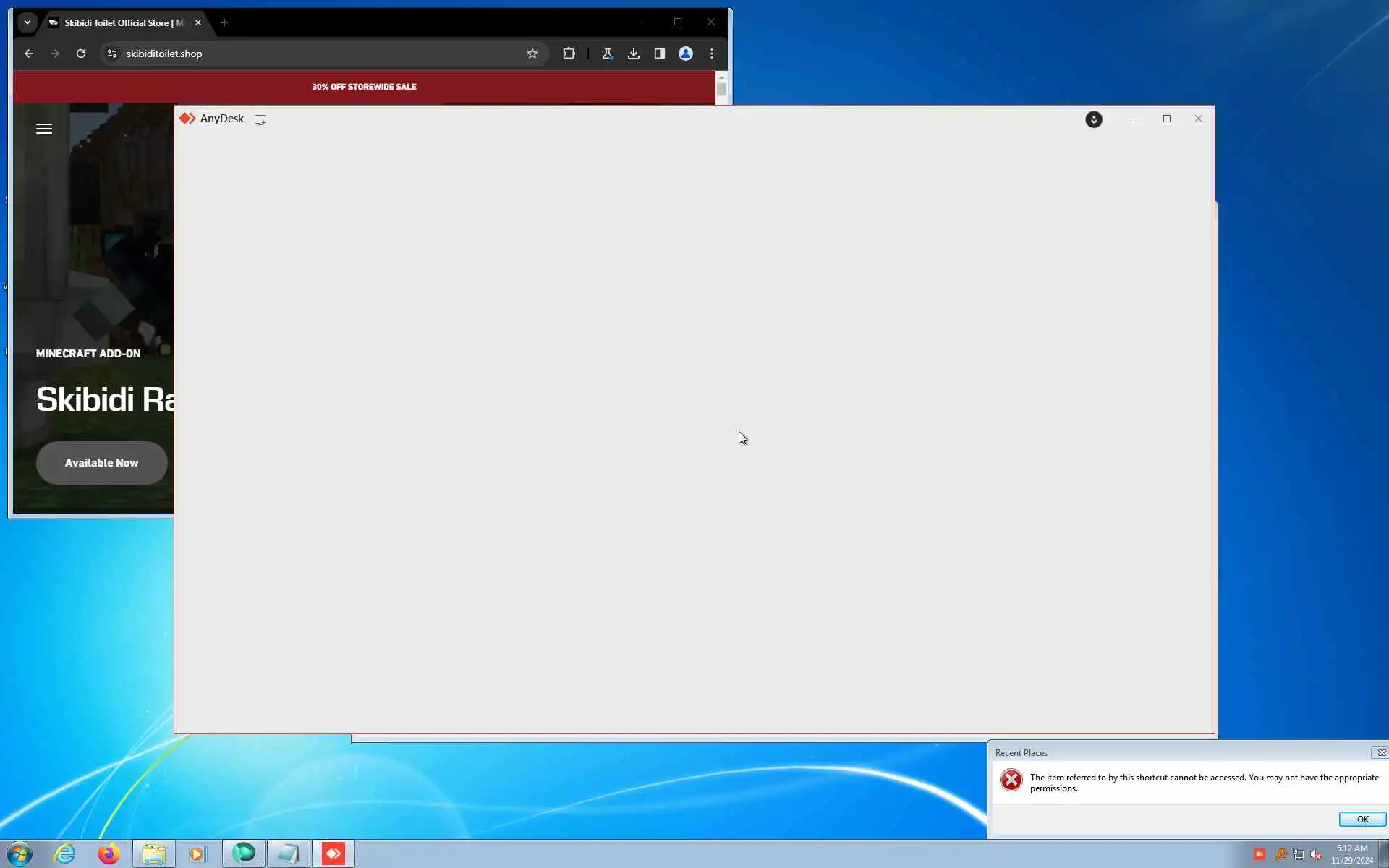
Task: Click the AnyDesk new session tab icon
Action: pyautogui.click(x=260, y=119)
